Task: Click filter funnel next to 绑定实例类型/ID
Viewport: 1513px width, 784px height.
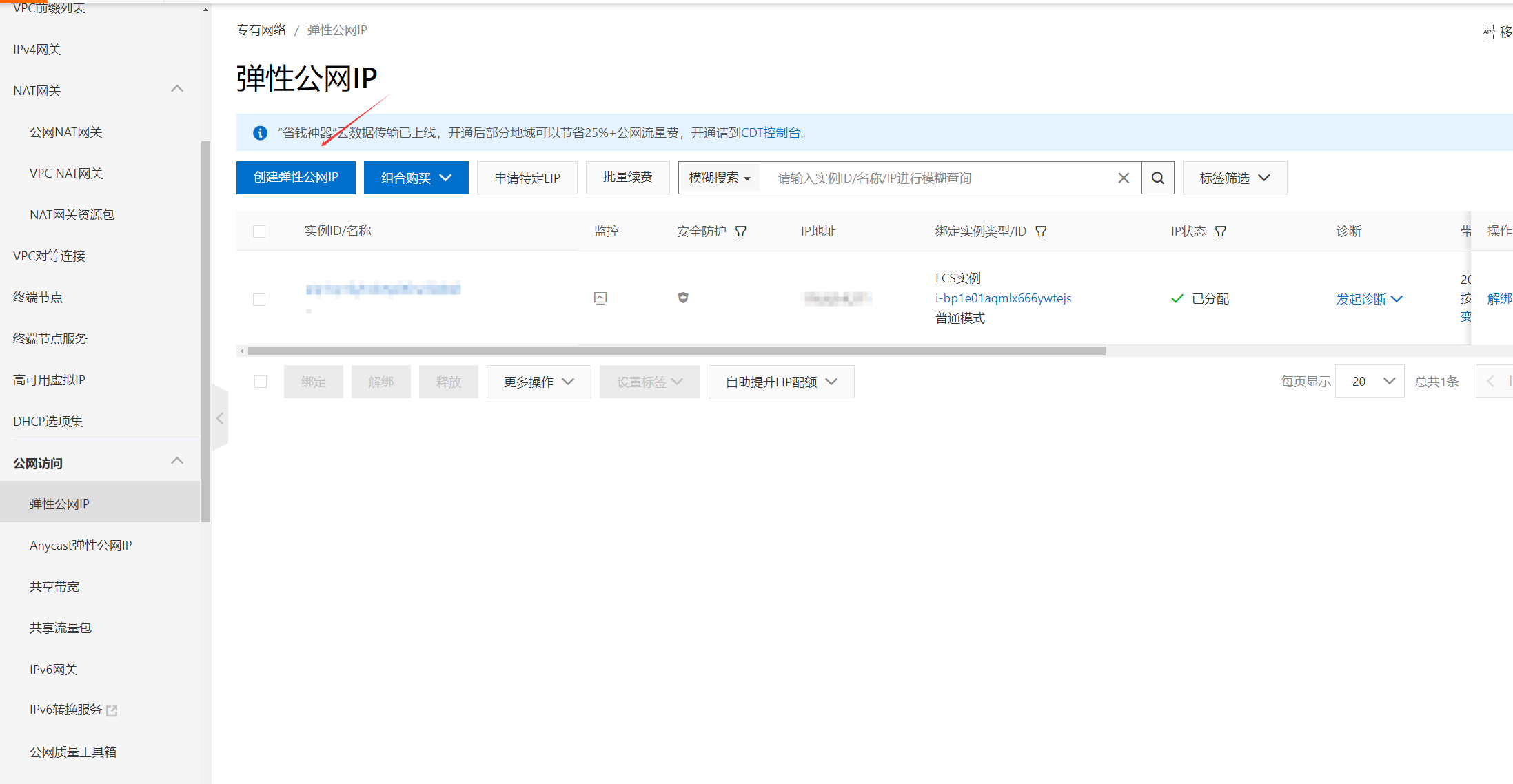Action: 1042,232
